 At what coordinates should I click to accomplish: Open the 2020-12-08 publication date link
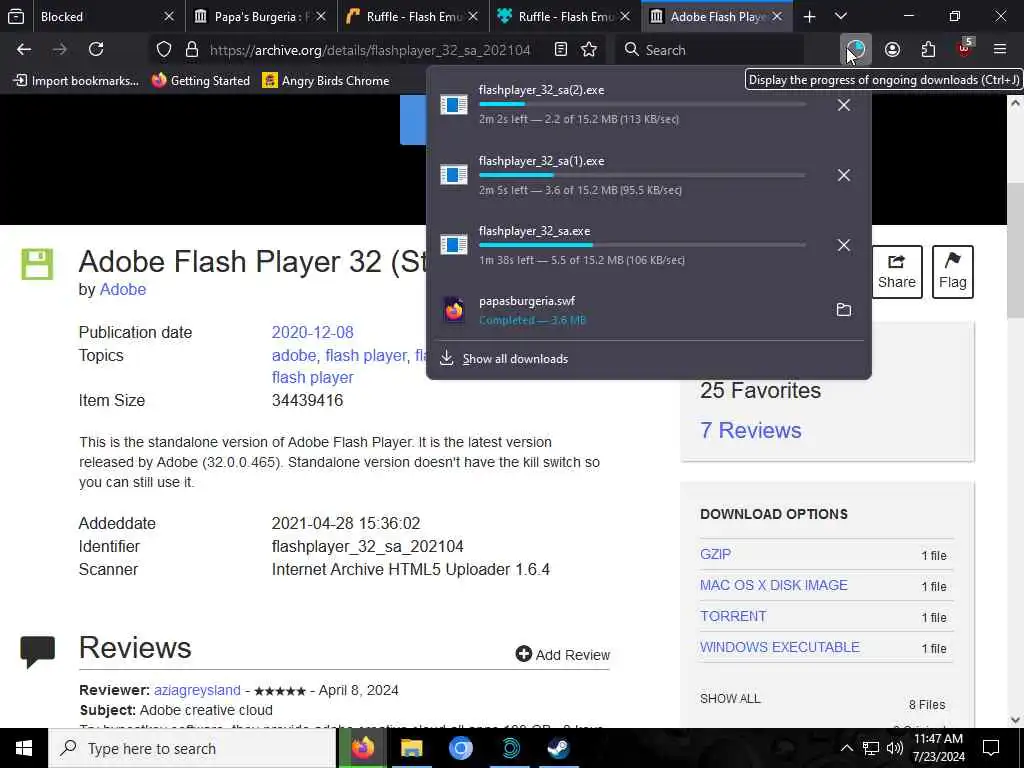(312, 332)
